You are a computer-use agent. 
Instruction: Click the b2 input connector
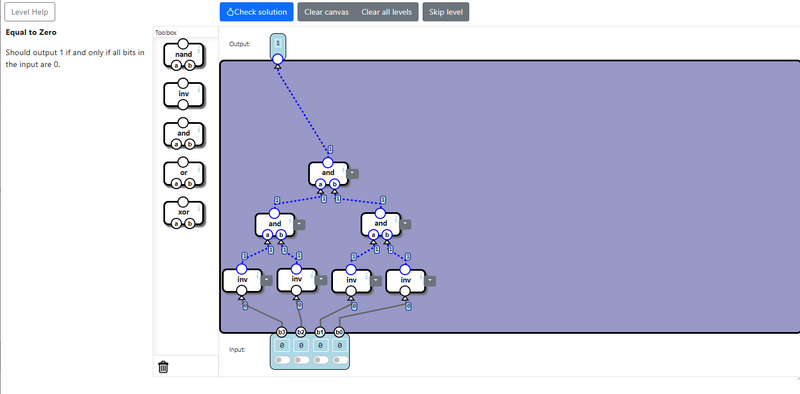click(x=301, y=332)
